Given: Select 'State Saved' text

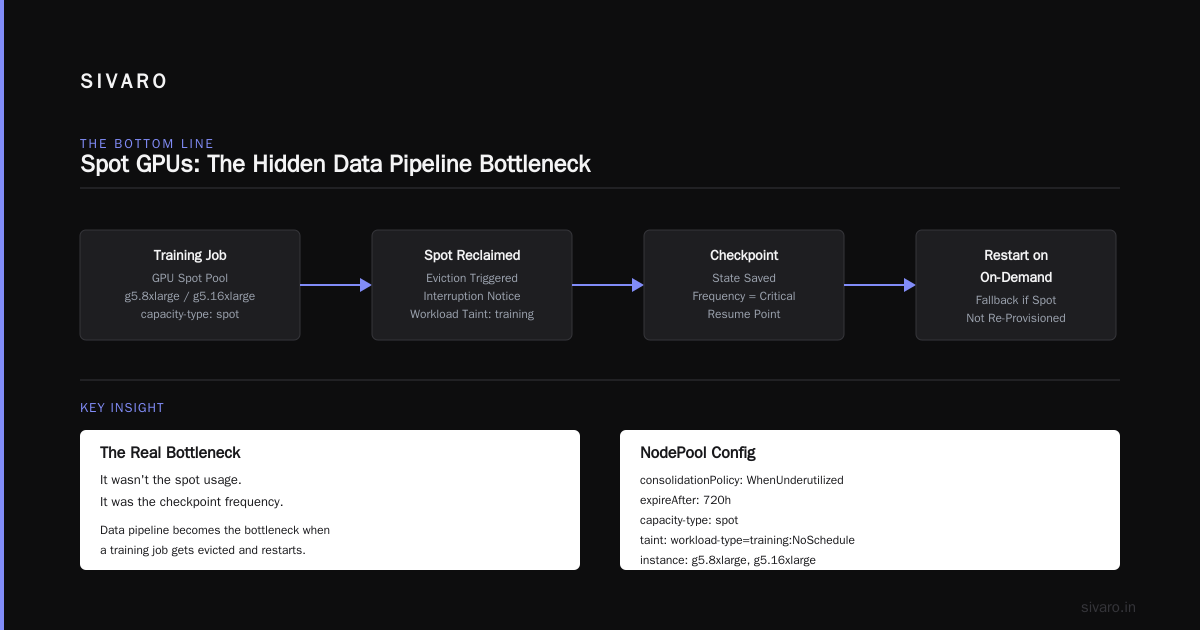Looking at the screenshot, I should point(744,278).
